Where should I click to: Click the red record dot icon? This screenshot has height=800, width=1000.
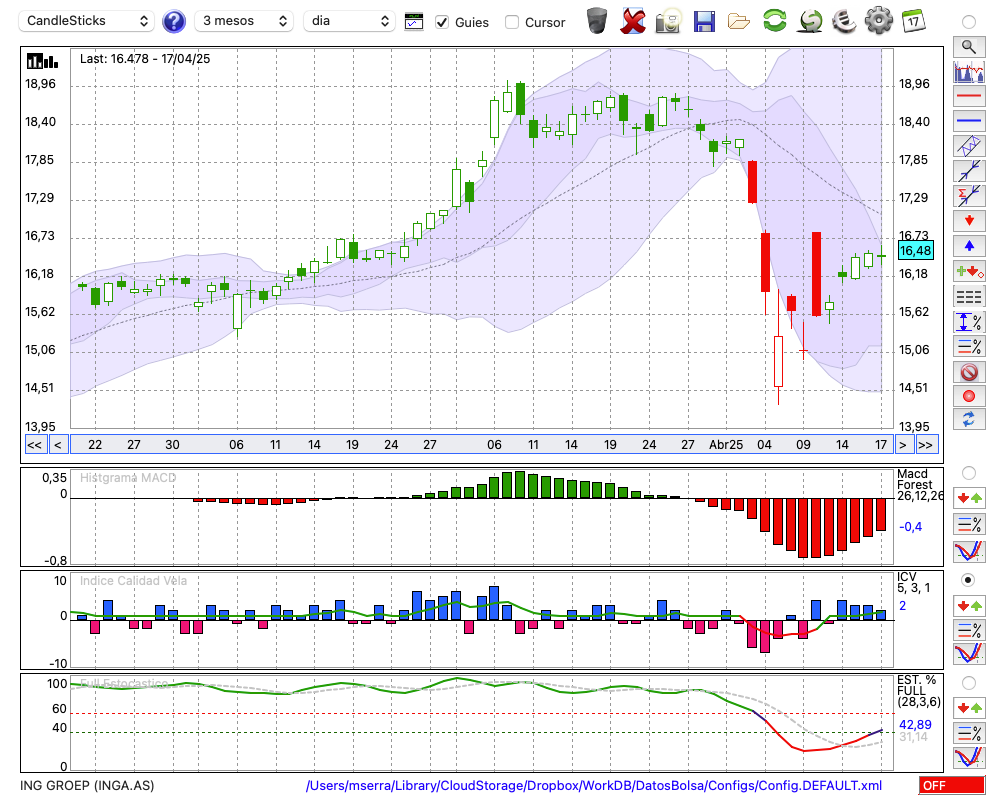pyautogui.click(x=969, y=396)
